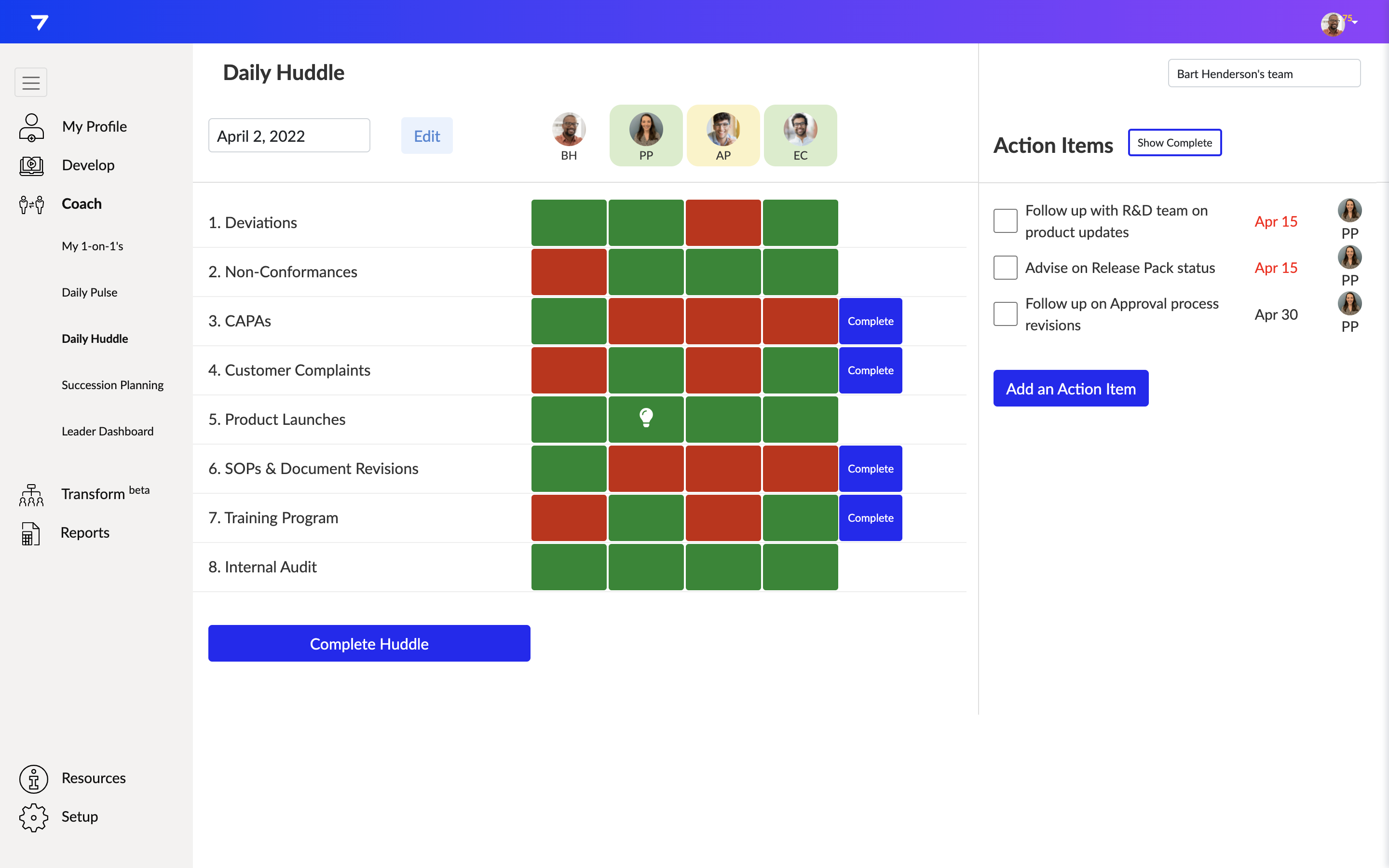Open the user avatar dropdown arrow
This screenshot has height=868, width=1389.
pyautogui.click(x=1355, y=22)
